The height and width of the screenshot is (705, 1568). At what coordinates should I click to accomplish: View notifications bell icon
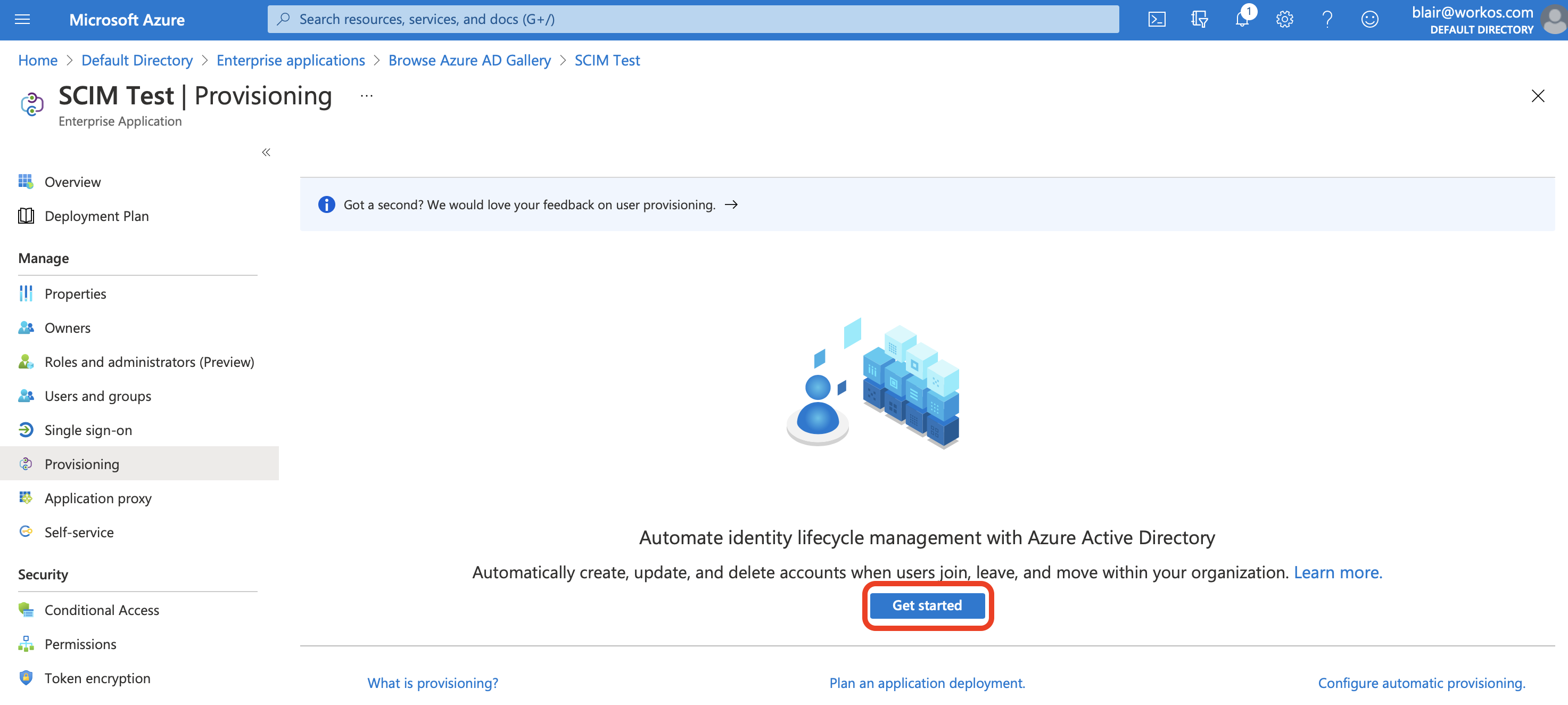coord(1242,20)
